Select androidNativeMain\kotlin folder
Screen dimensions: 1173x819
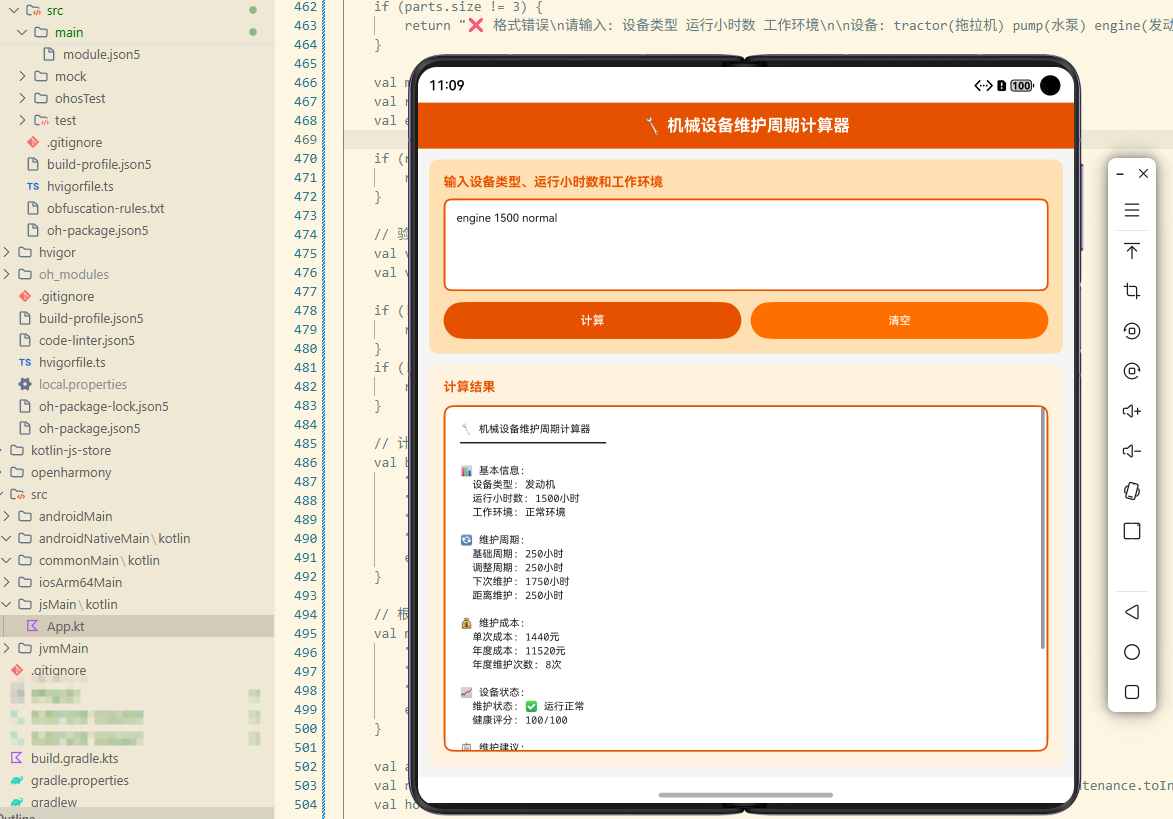point(114,539)
